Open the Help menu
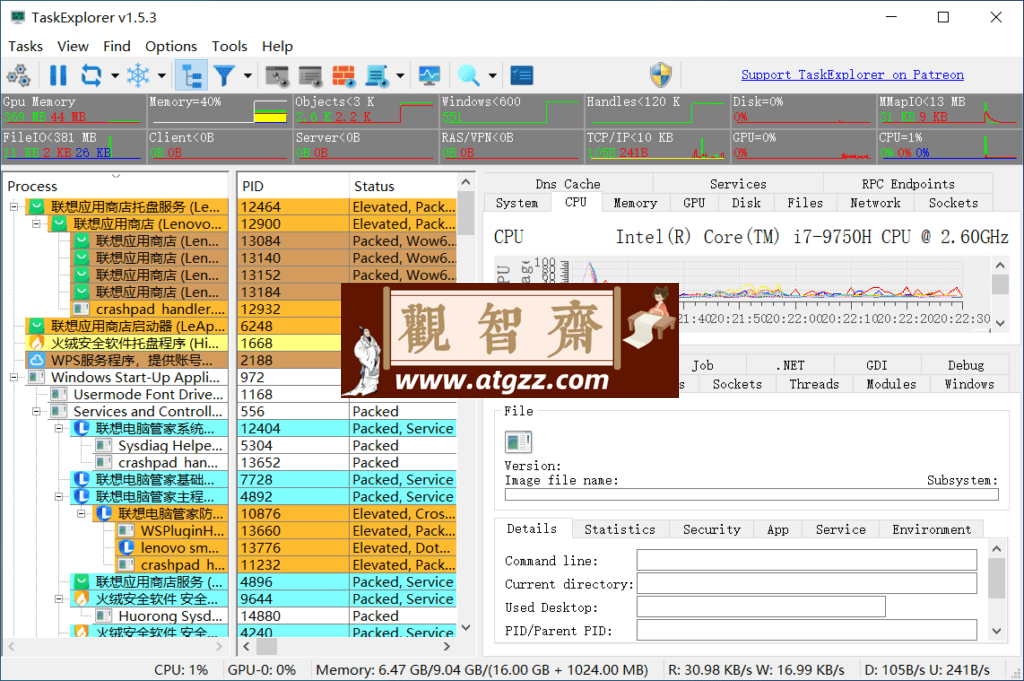 [278, 46]
